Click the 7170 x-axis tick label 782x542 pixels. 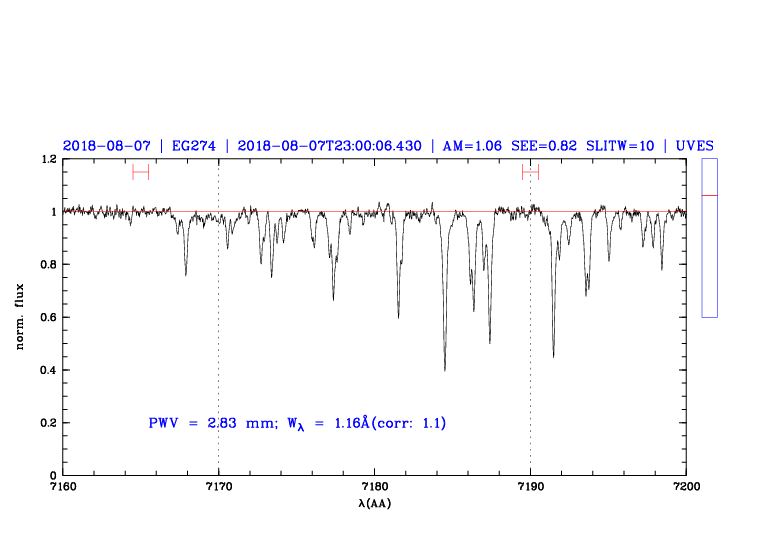pos(218,487)
